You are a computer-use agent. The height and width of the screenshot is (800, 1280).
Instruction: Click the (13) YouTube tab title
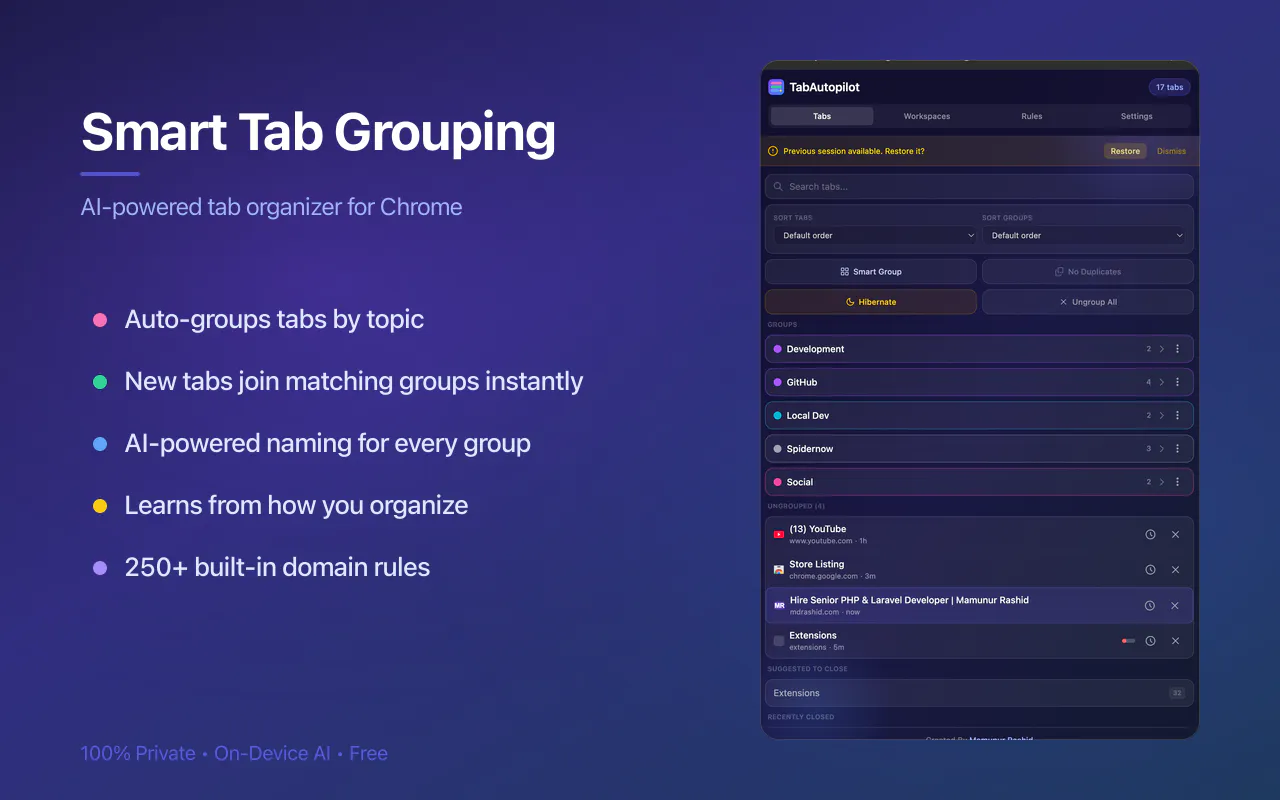pos(818,529)
